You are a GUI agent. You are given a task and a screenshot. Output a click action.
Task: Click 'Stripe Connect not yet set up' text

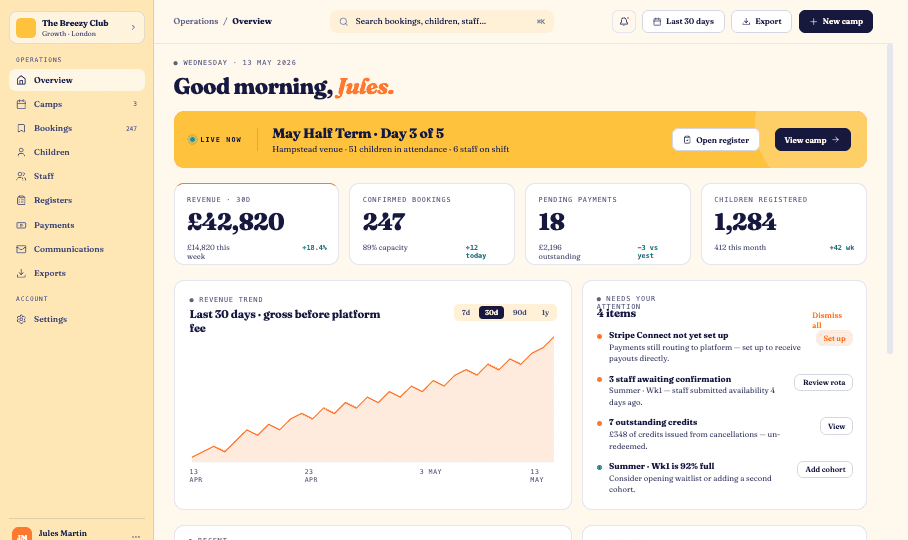(668, 335)
